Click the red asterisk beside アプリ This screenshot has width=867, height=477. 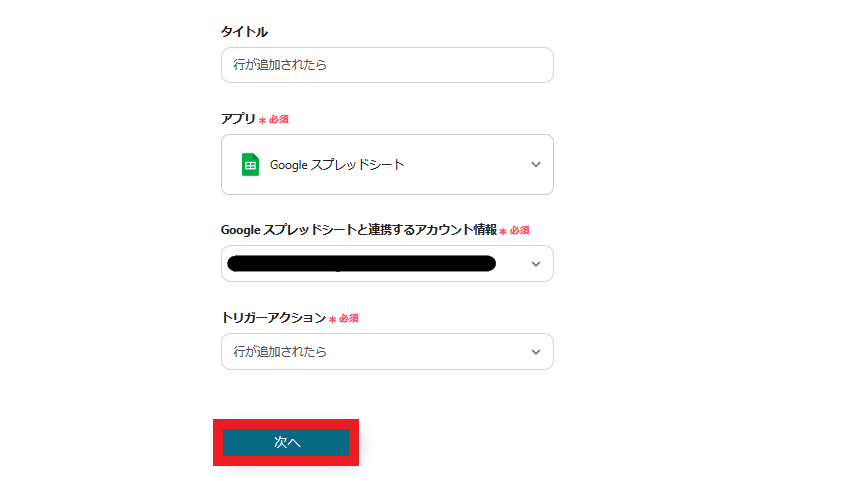(263, 120)
